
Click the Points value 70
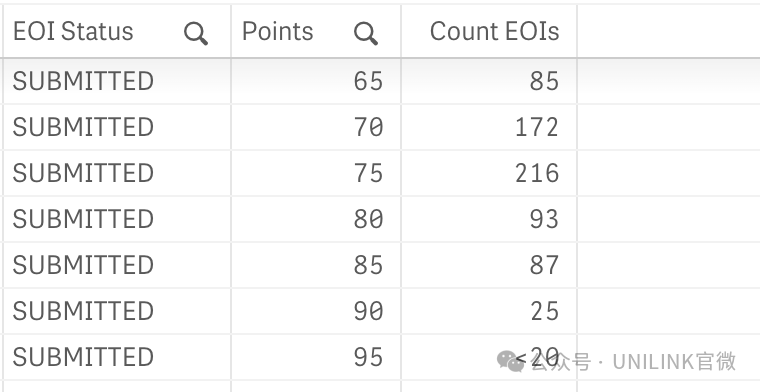tap(368, 127)
